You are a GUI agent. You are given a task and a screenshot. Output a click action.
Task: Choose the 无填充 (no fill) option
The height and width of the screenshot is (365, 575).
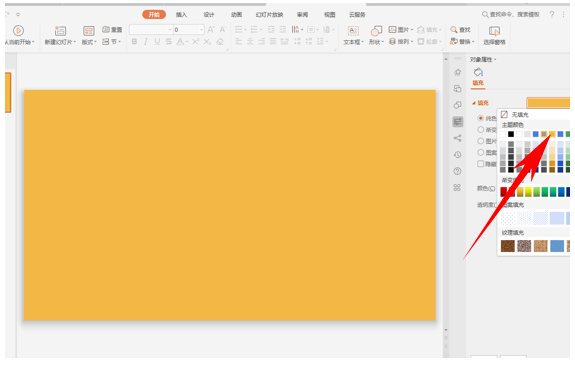point(515,115)
